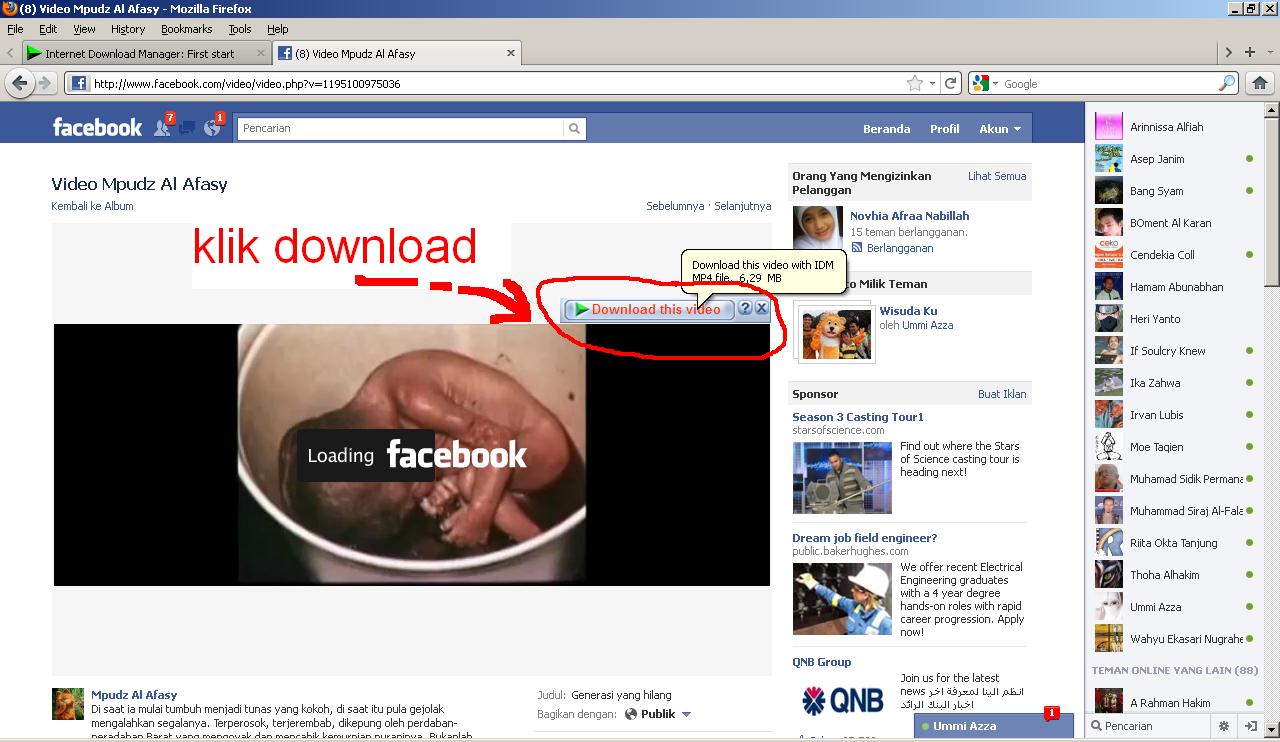Click Selanjutnya link
Image resolution: width=1280 pixels, height=742 pixels.
click(741, 206)
